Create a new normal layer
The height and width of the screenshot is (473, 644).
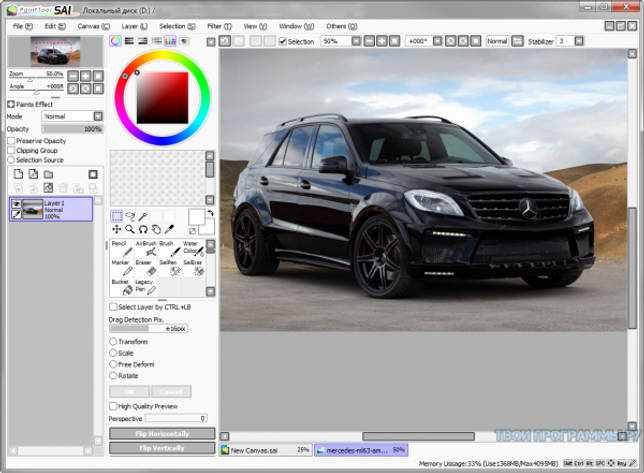[18, 174]
